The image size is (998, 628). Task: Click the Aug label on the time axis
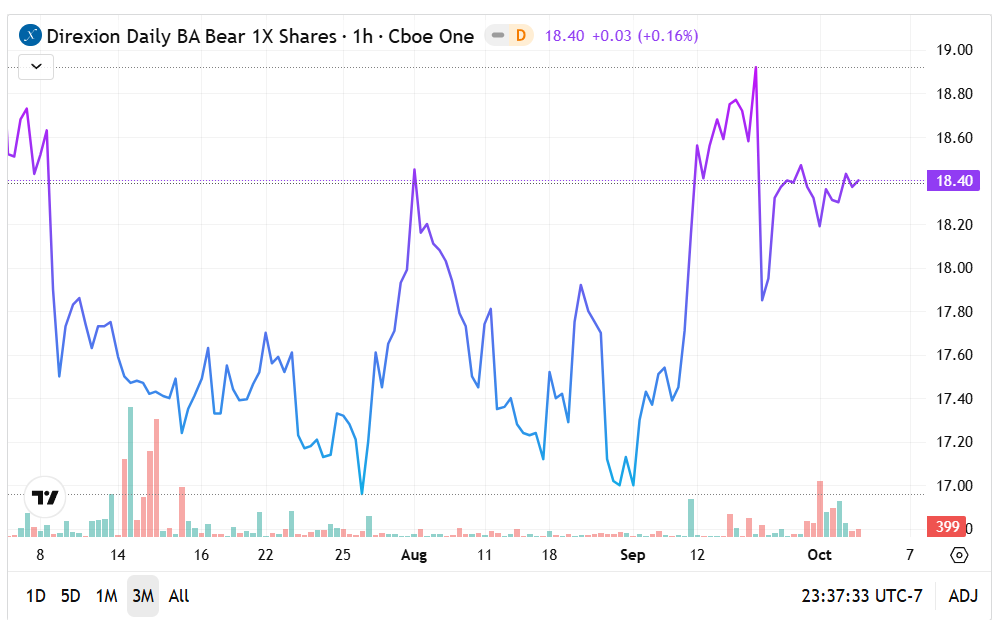(414, 555)
